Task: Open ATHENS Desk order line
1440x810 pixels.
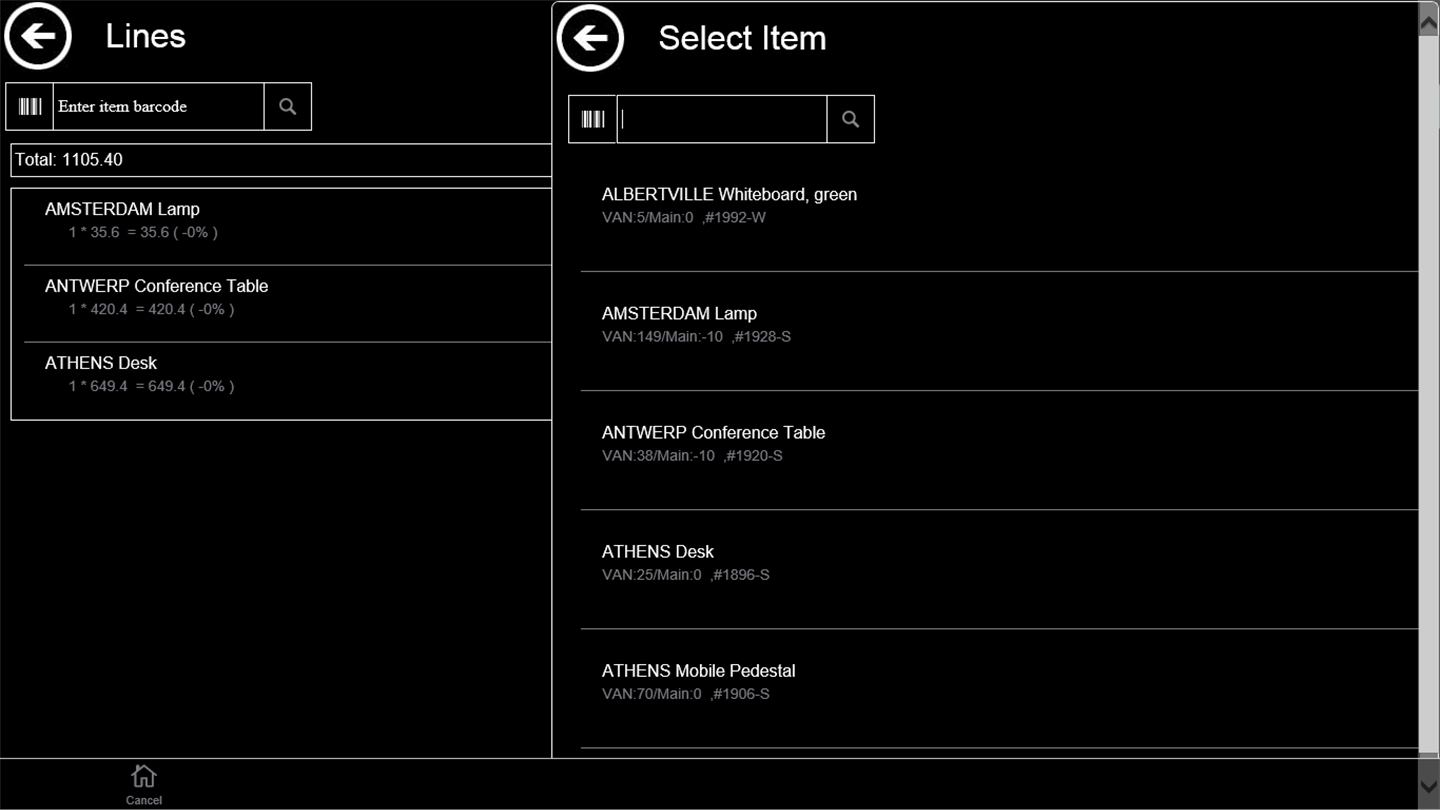Action: (x=101, y=374)
